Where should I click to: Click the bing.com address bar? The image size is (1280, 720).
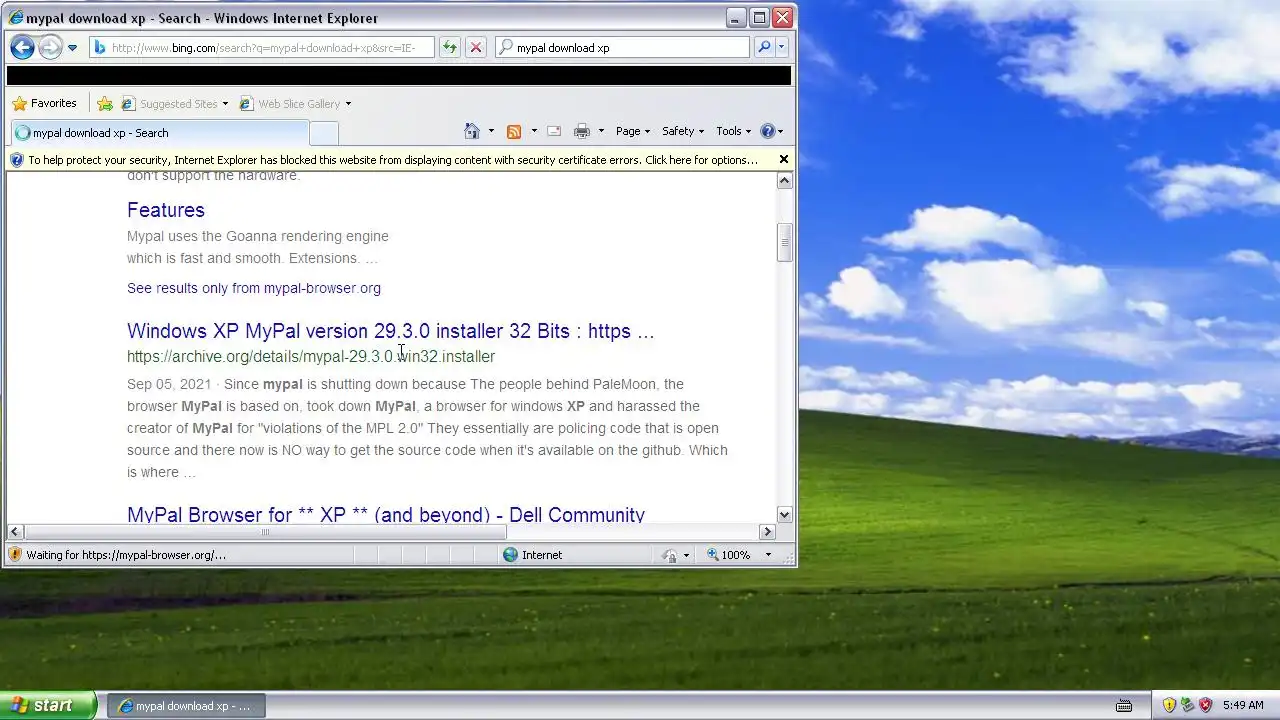point(261,47)
